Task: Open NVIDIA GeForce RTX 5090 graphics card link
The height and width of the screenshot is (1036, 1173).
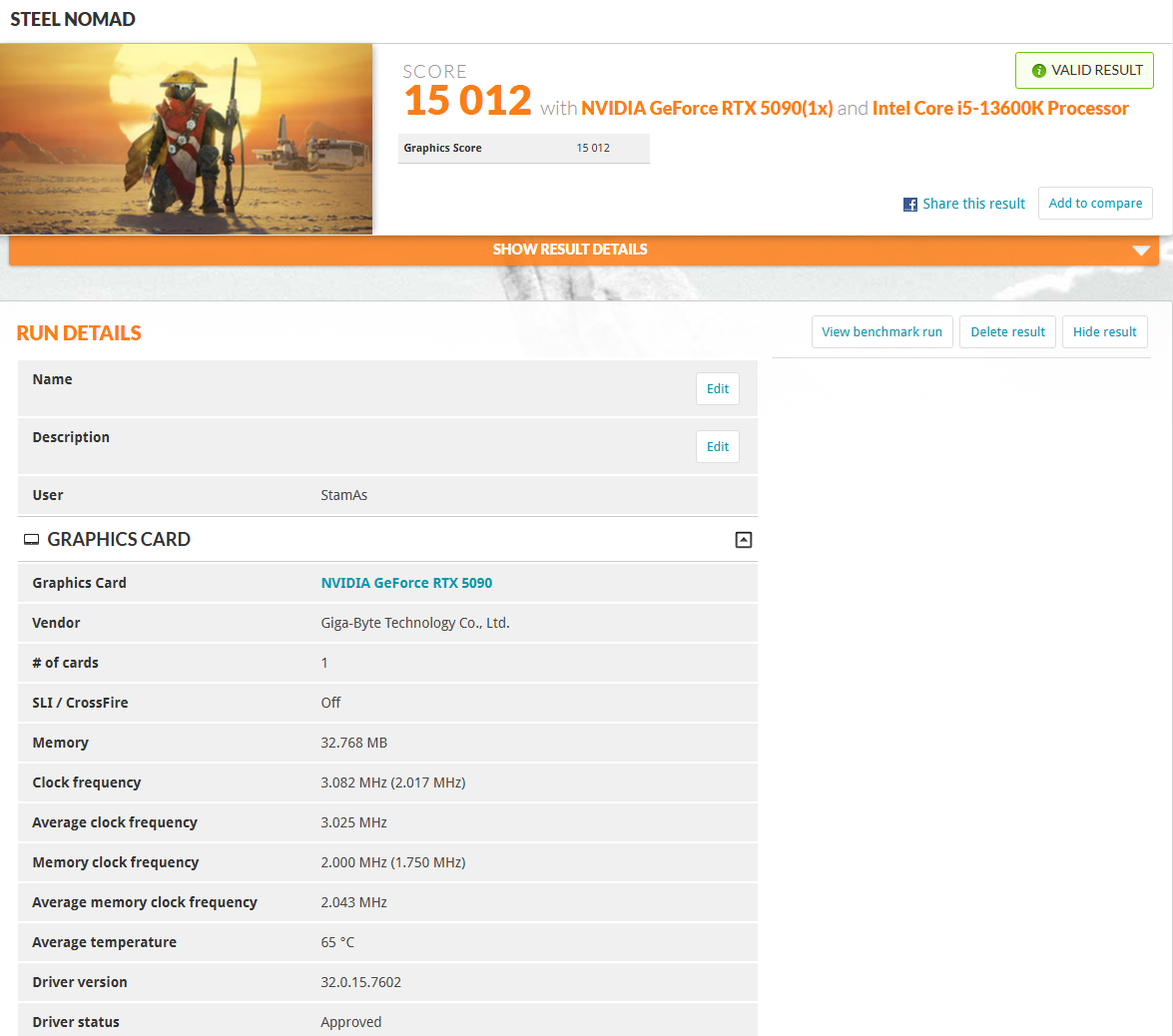Action: pyautogui.click(x=406, y=583)
